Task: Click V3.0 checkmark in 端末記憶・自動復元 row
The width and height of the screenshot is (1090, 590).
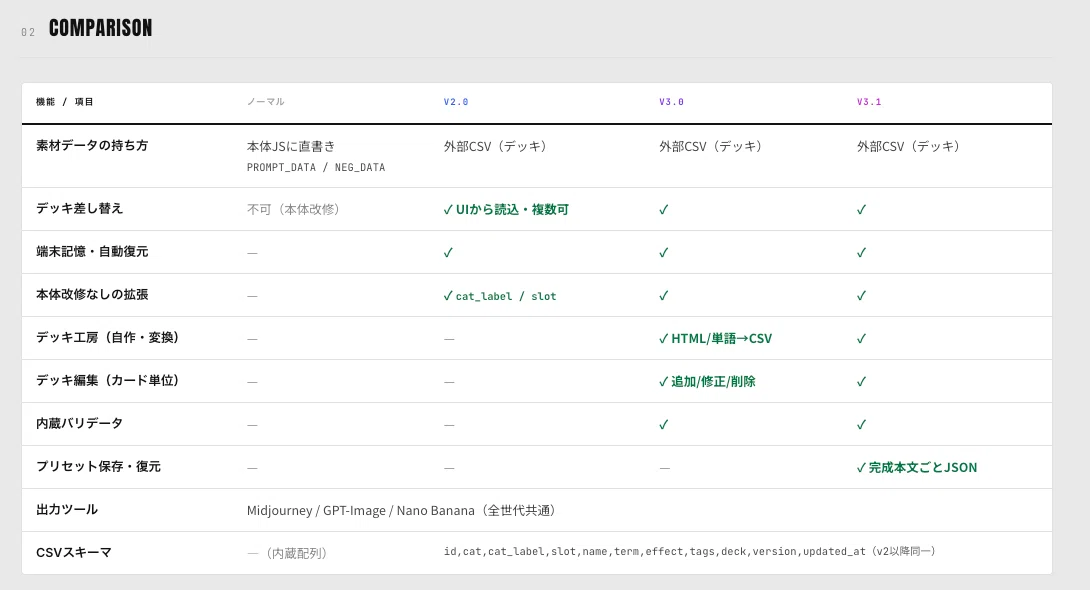Action: (664, 252)
